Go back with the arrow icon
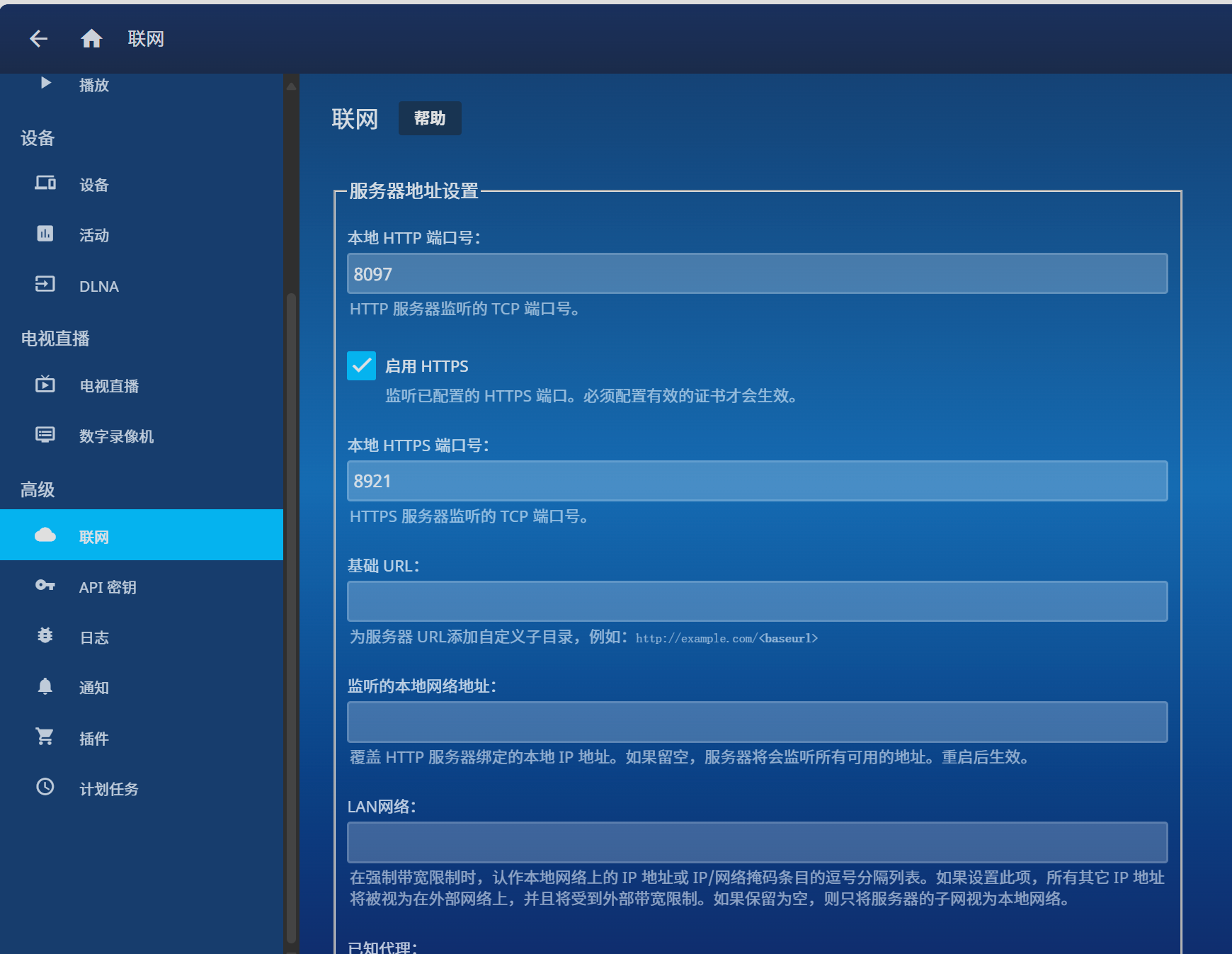Screen dimensions: 1232x954 click(39, 38)
